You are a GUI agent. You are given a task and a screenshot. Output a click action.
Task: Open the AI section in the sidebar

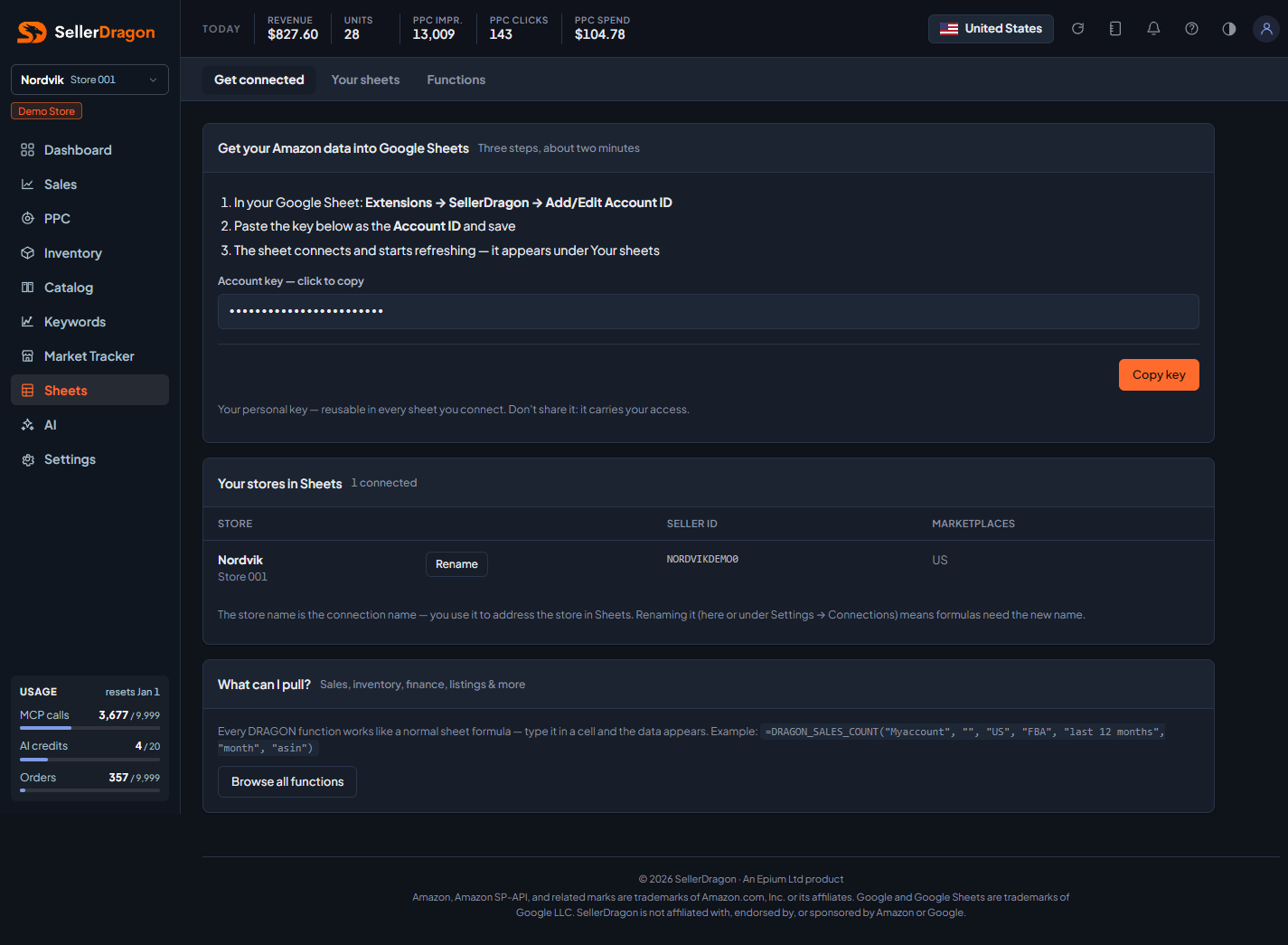89,425
